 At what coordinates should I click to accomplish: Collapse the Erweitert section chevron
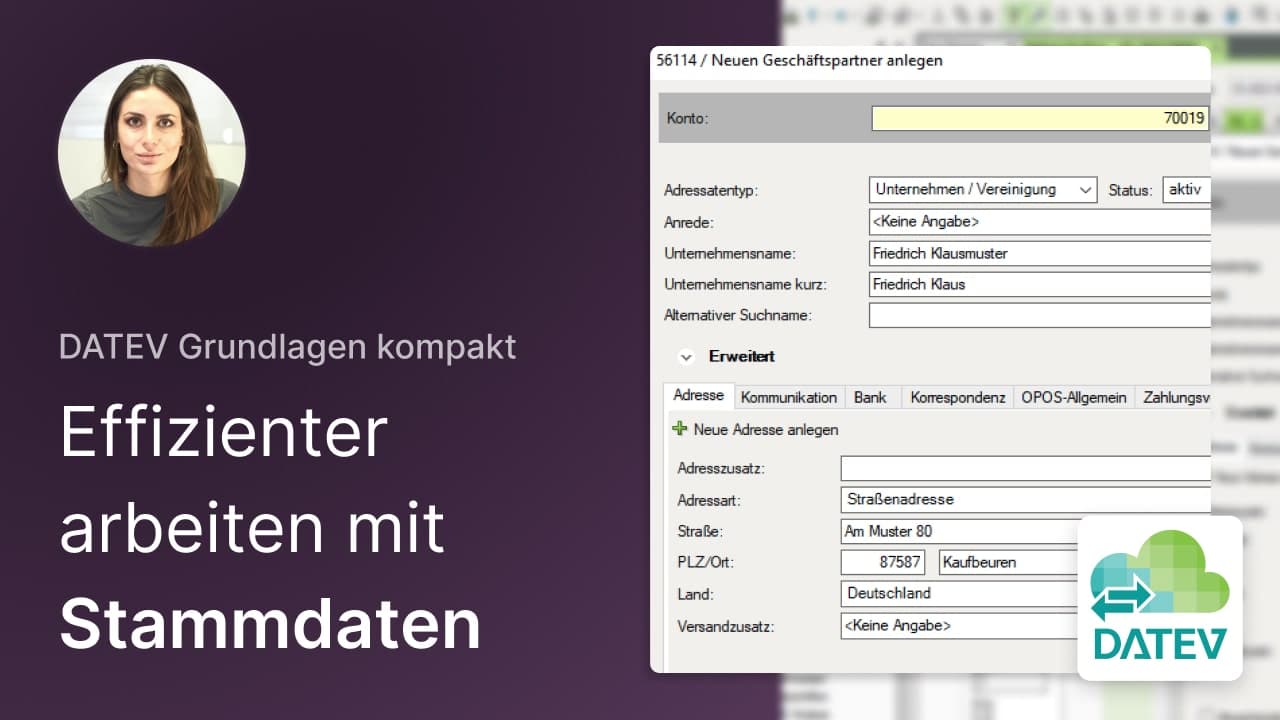[686, 357]
